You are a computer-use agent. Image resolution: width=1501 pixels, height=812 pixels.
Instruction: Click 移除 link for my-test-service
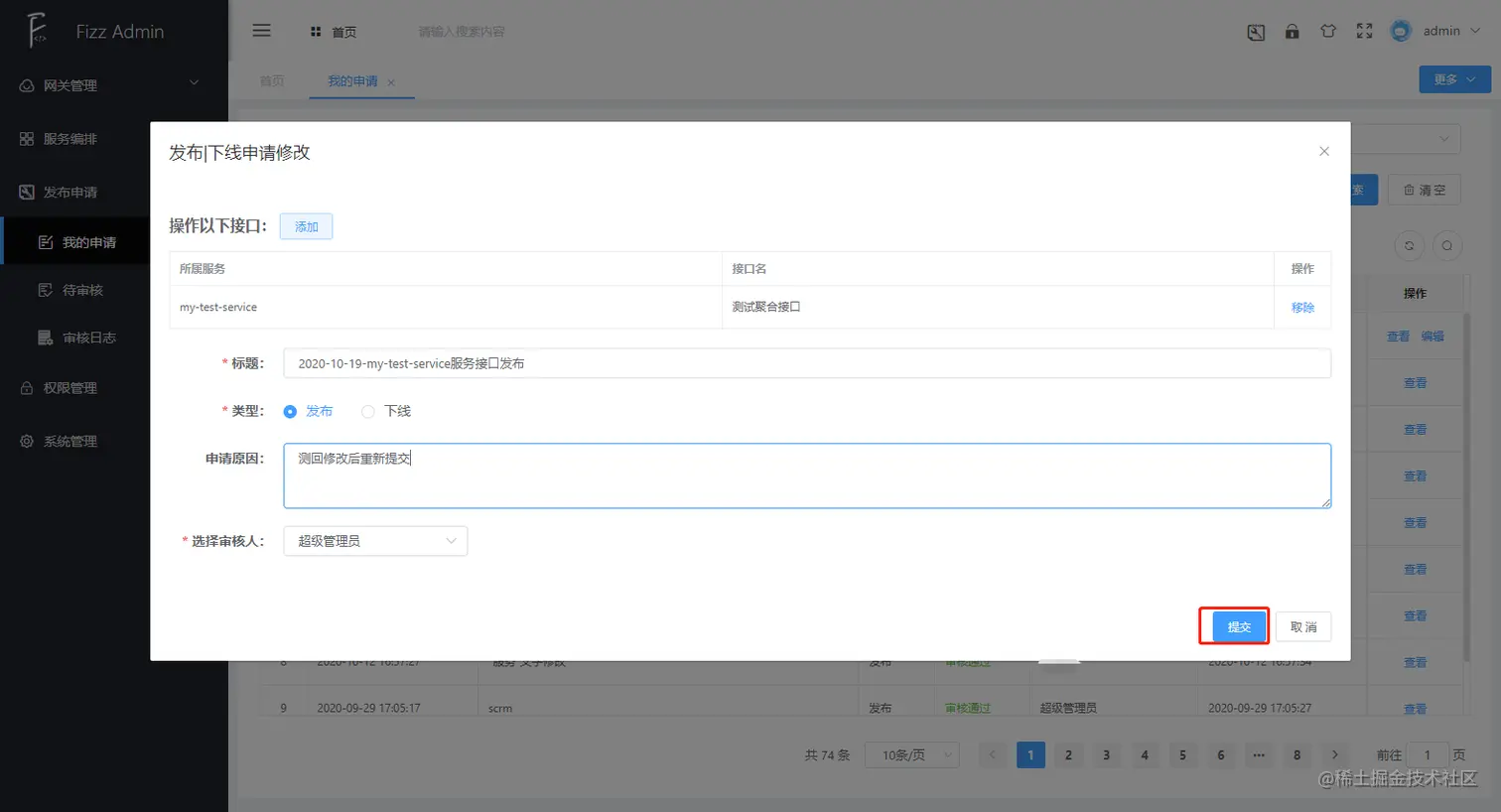pos(1302,308)
